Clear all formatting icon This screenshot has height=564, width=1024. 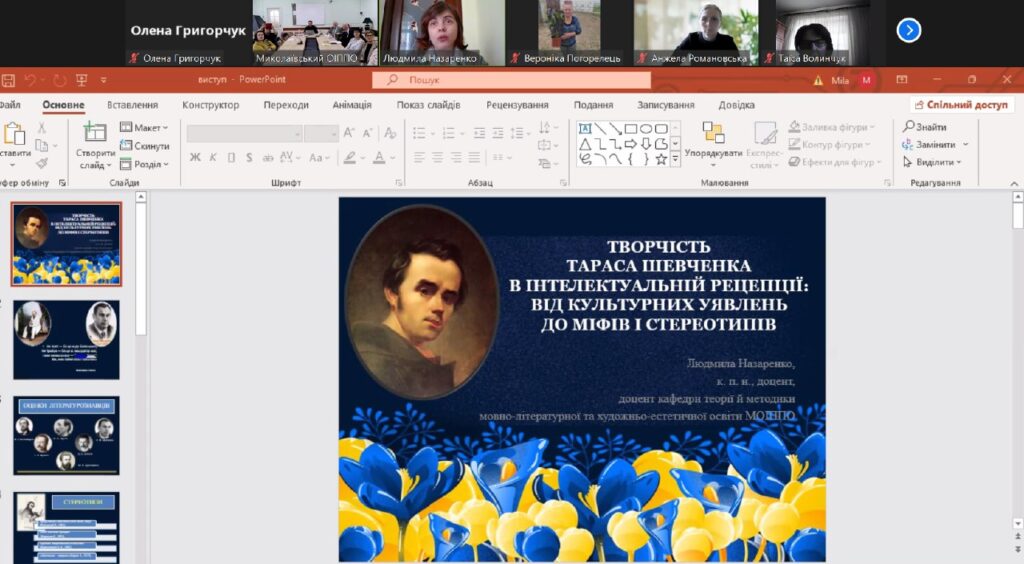tap(391, 133)
